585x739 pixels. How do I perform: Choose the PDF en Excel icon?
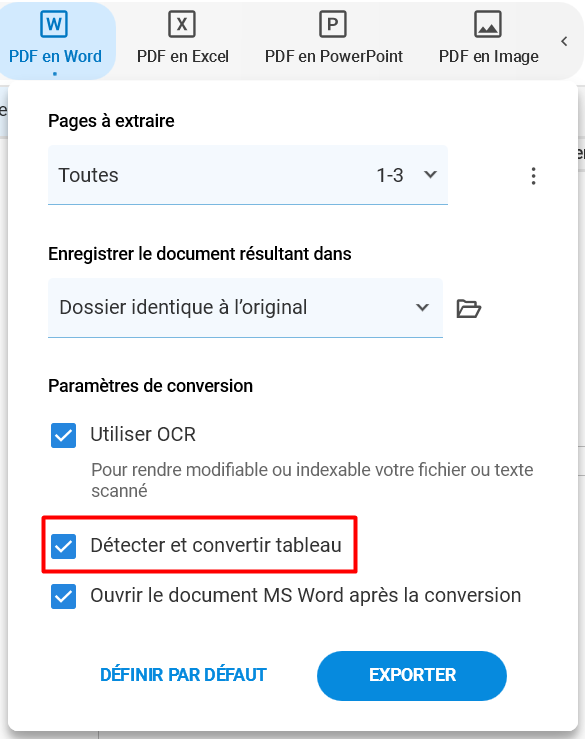(x=182, y=24)
